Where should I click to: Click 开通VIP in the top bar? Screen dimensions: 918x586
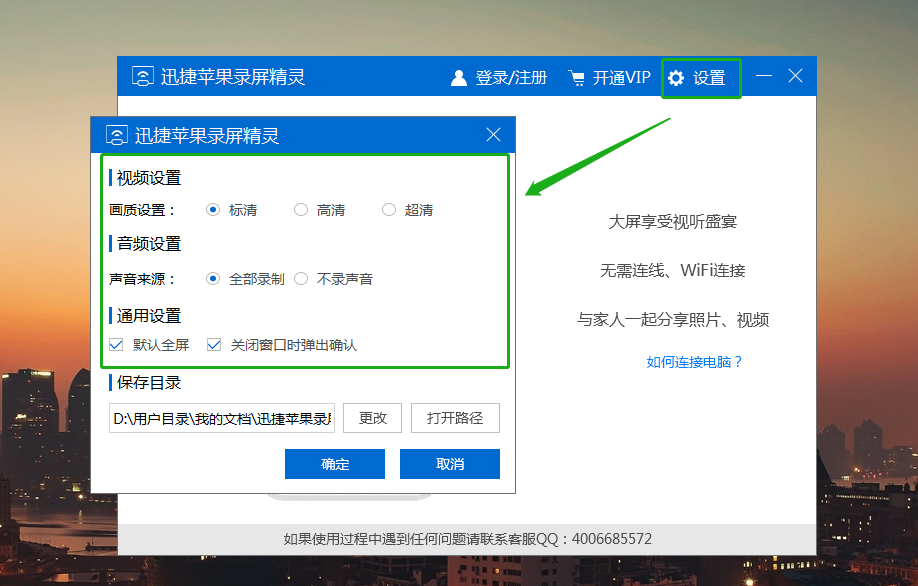619,76
